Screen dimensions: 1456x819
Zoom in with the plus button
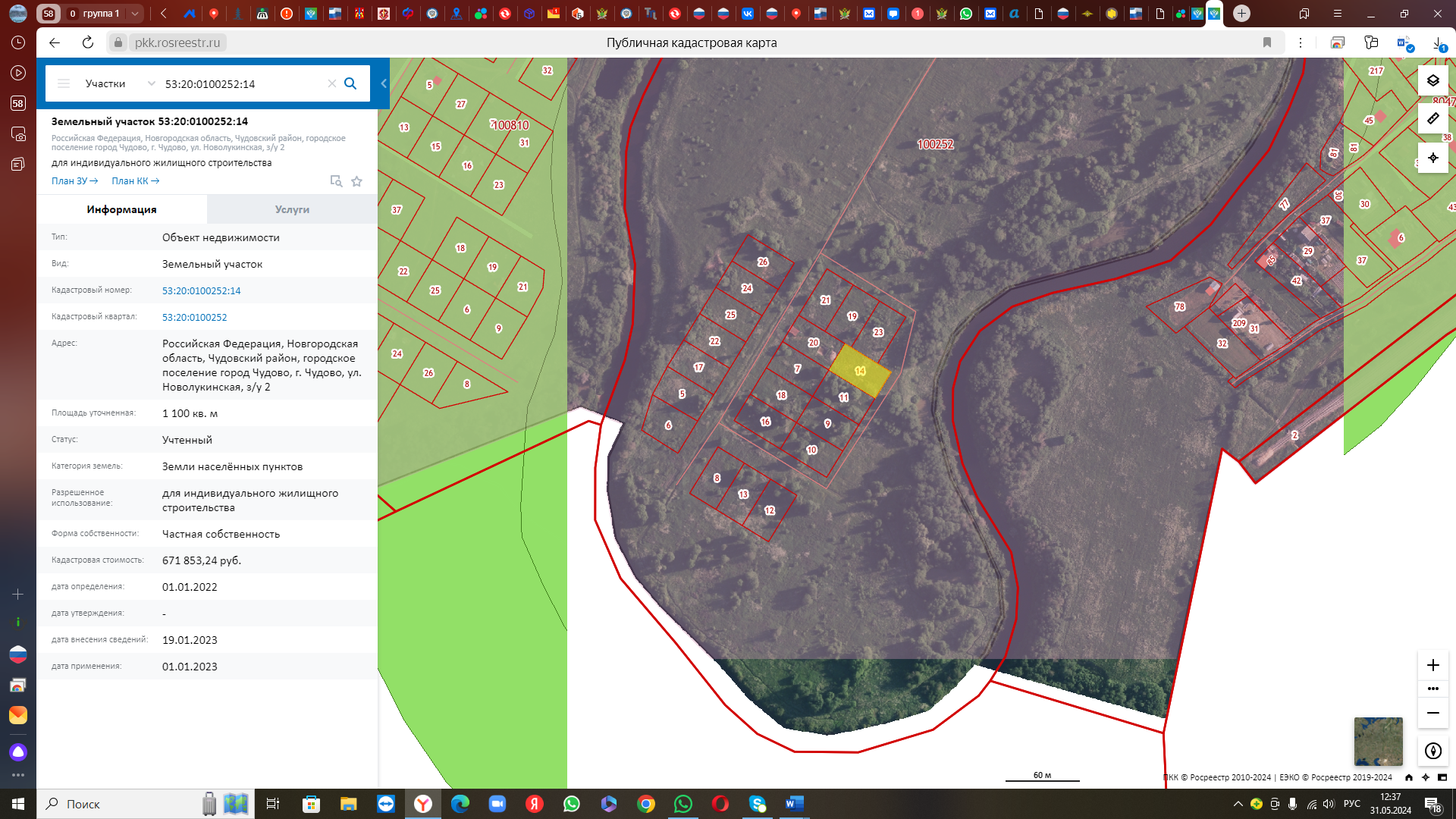pyautogui.click(x=1432, y=665)
